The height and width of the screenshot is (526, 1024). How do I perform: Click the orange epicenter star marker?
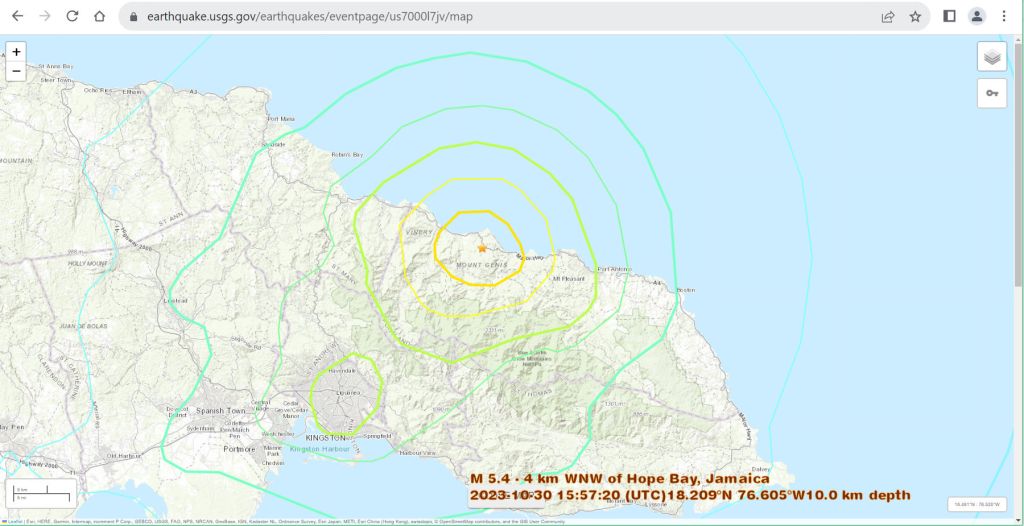(482, 248)
